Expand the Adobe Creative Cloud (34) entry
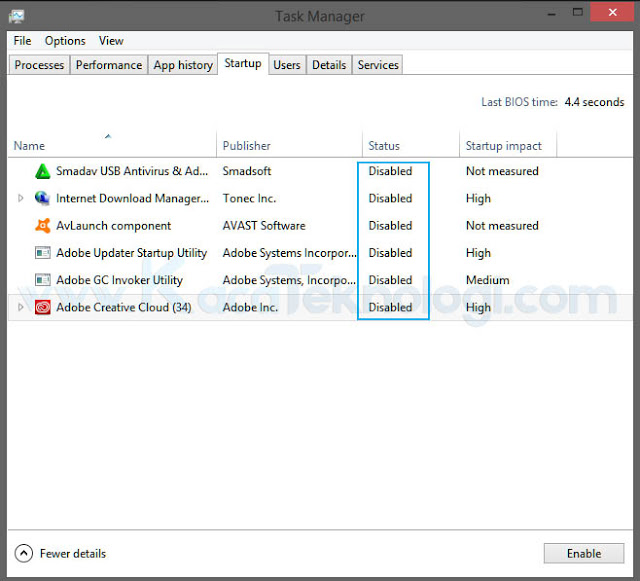 (20, 307)
